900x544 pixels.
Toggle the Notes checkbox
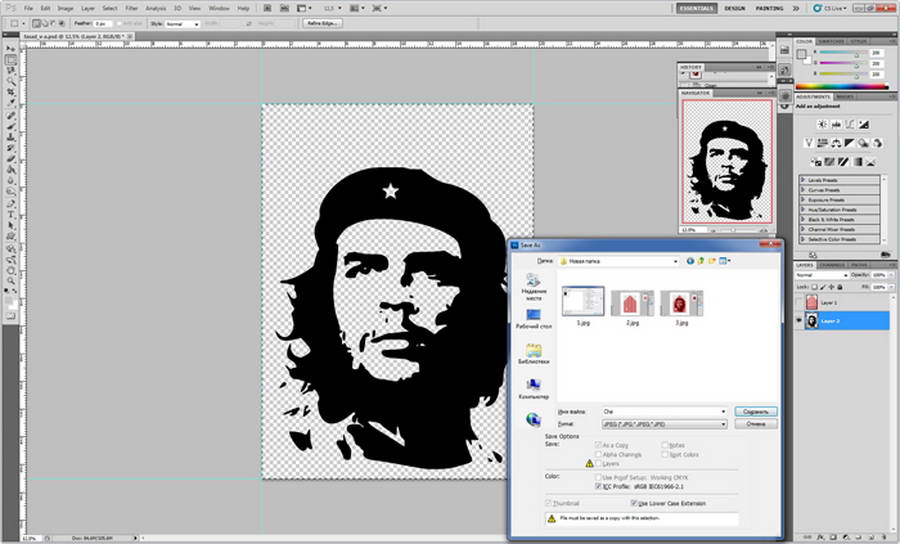pos(664,445)
